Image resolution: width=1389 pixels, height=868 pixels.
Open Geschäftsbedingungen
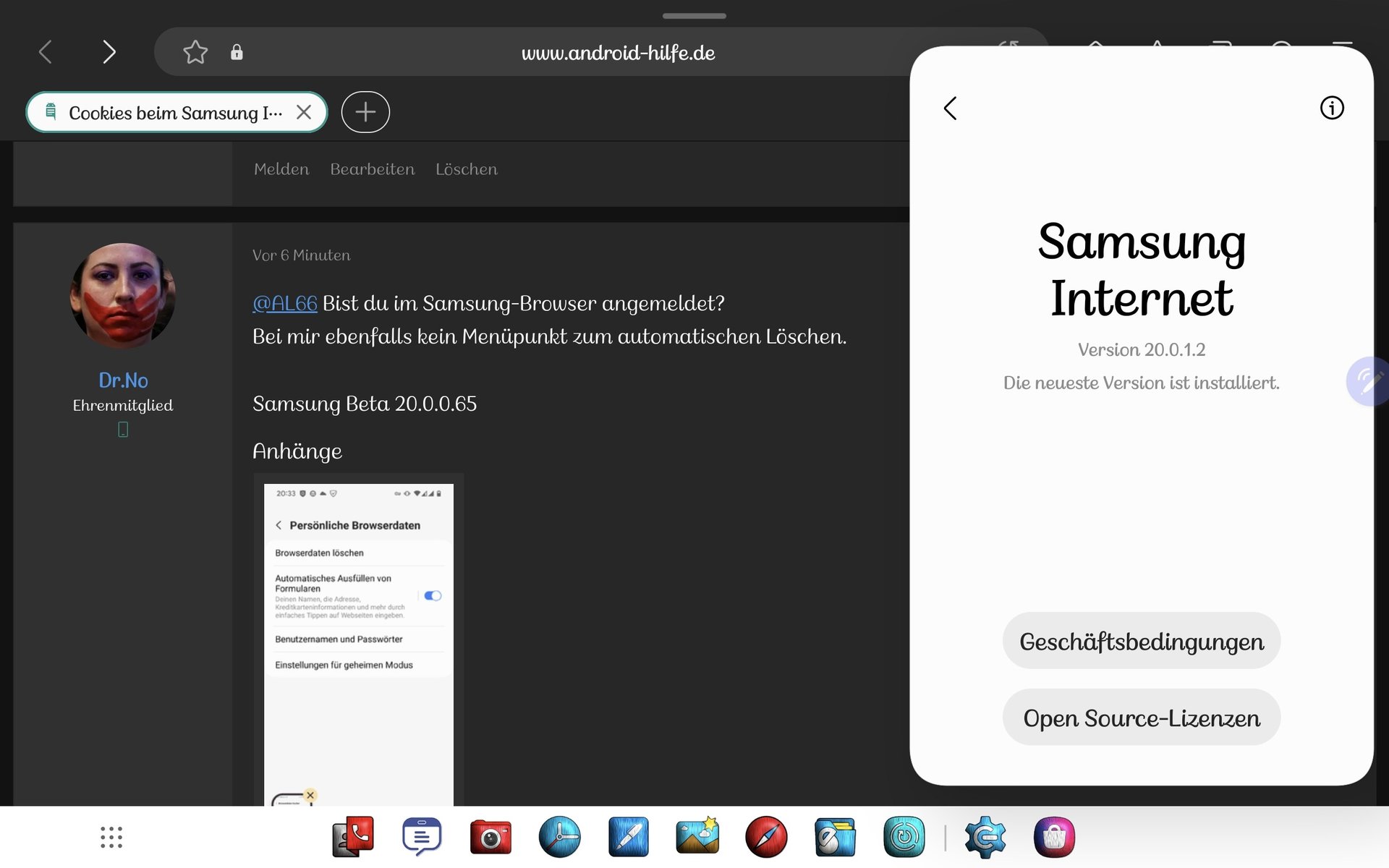(x=1142, y=641)
